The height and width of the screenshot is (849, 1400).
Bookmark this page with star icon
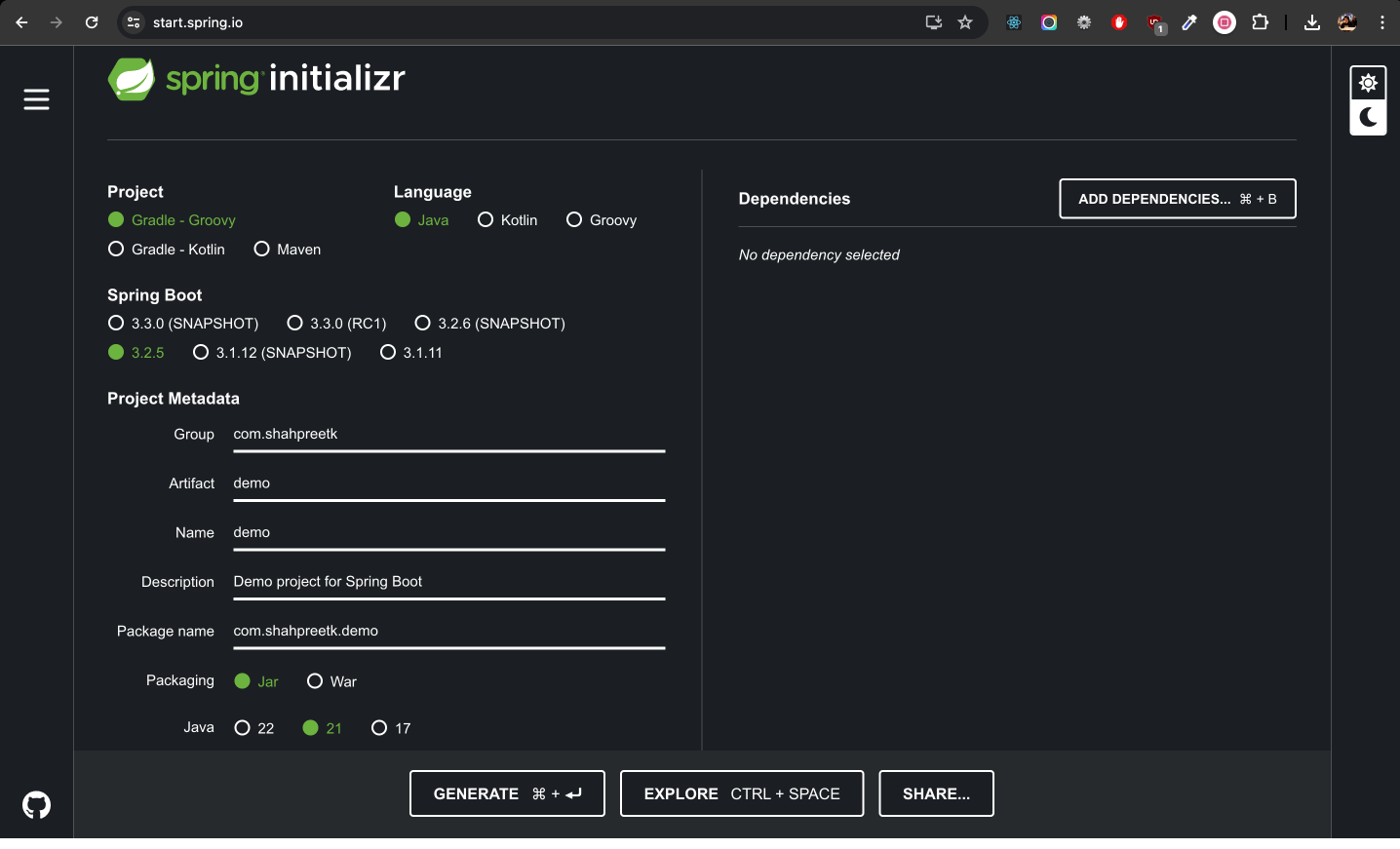point(965,22)
